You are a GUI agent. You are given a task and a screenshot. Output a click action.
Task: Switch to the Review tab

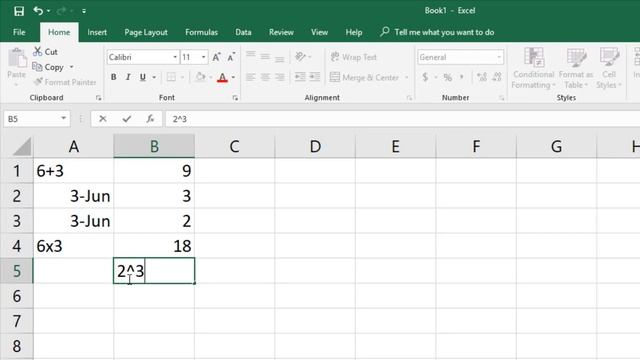click(x=281, y=32)
